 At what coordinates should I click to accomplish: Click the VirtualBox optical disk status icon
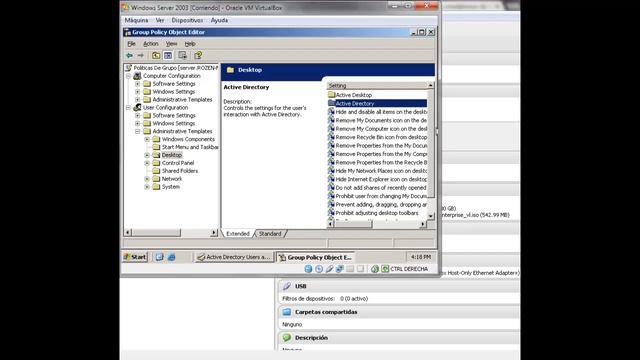click(319, 269)
